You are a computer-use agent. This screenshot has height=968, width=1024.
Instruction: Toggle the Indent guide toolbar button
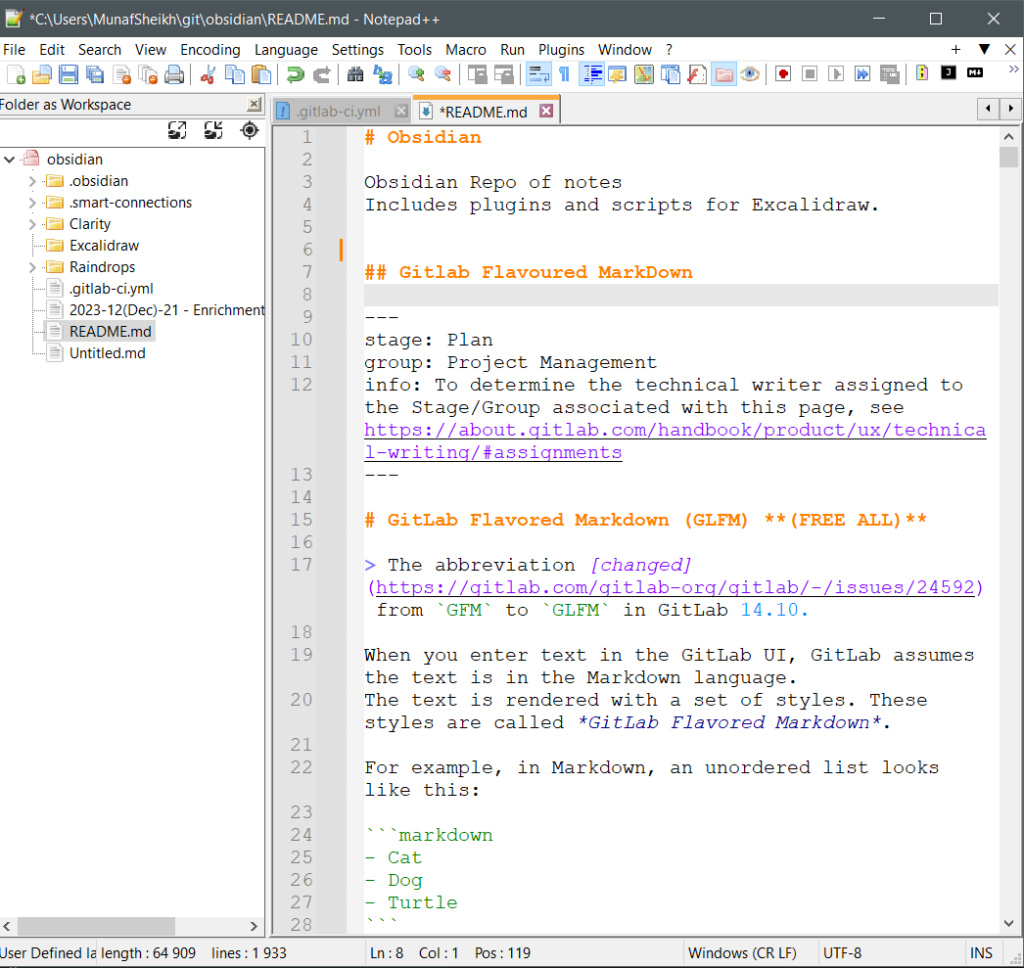click(592, 75)
